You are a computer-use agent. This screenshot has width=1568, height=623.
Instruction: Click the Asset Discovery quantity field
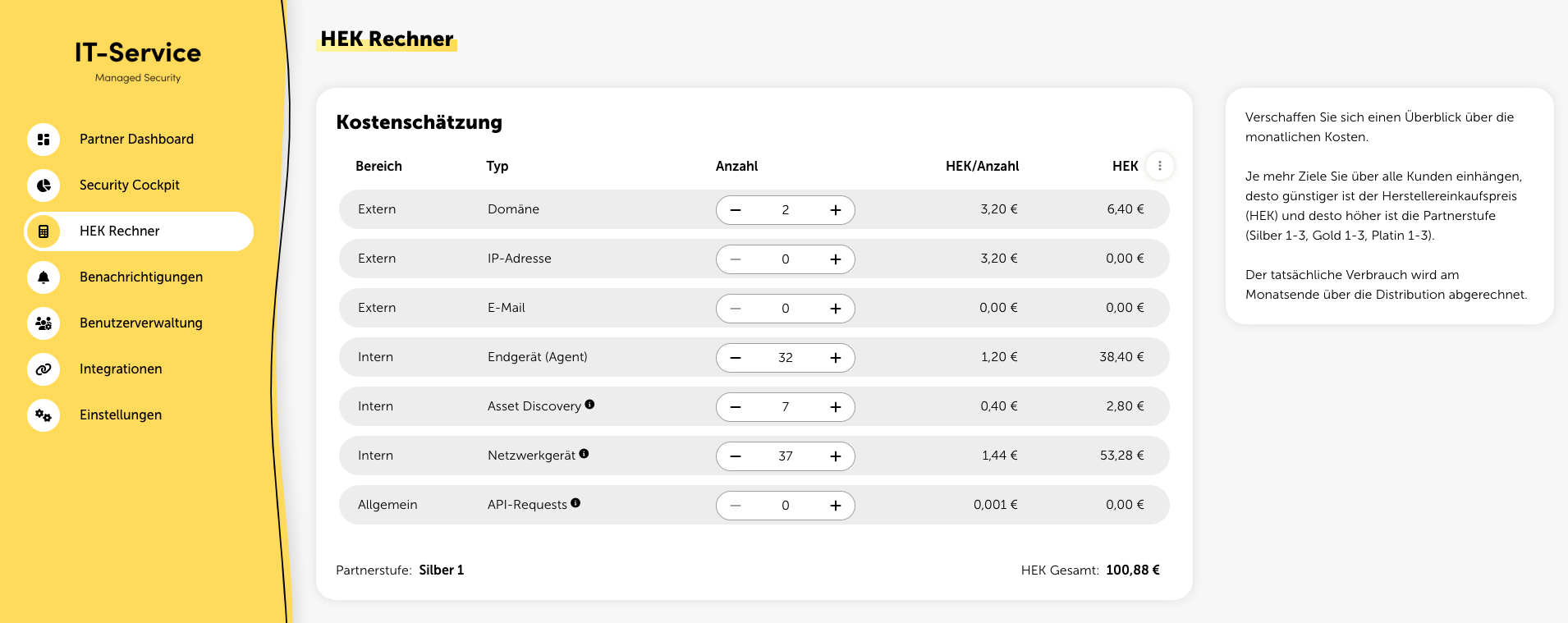click(x=785, y=407)
